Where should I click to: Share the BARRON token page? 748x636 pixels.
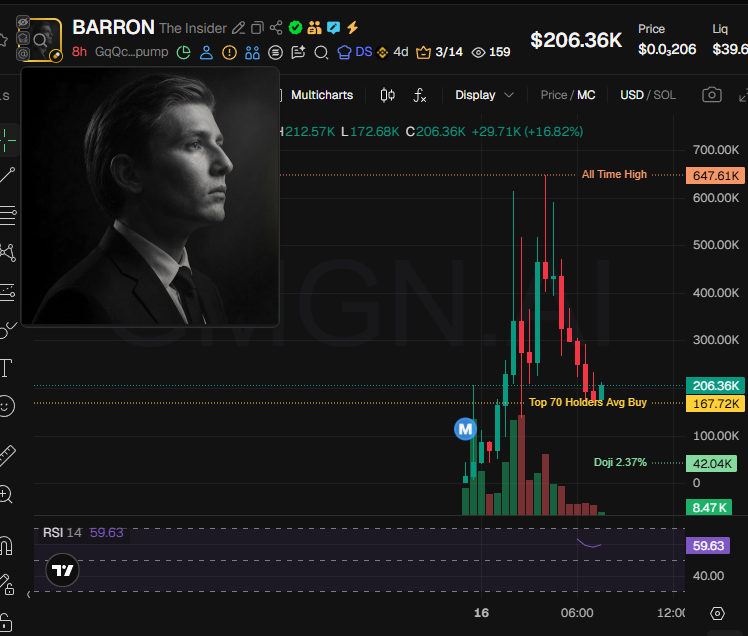[x=276, y=28]
